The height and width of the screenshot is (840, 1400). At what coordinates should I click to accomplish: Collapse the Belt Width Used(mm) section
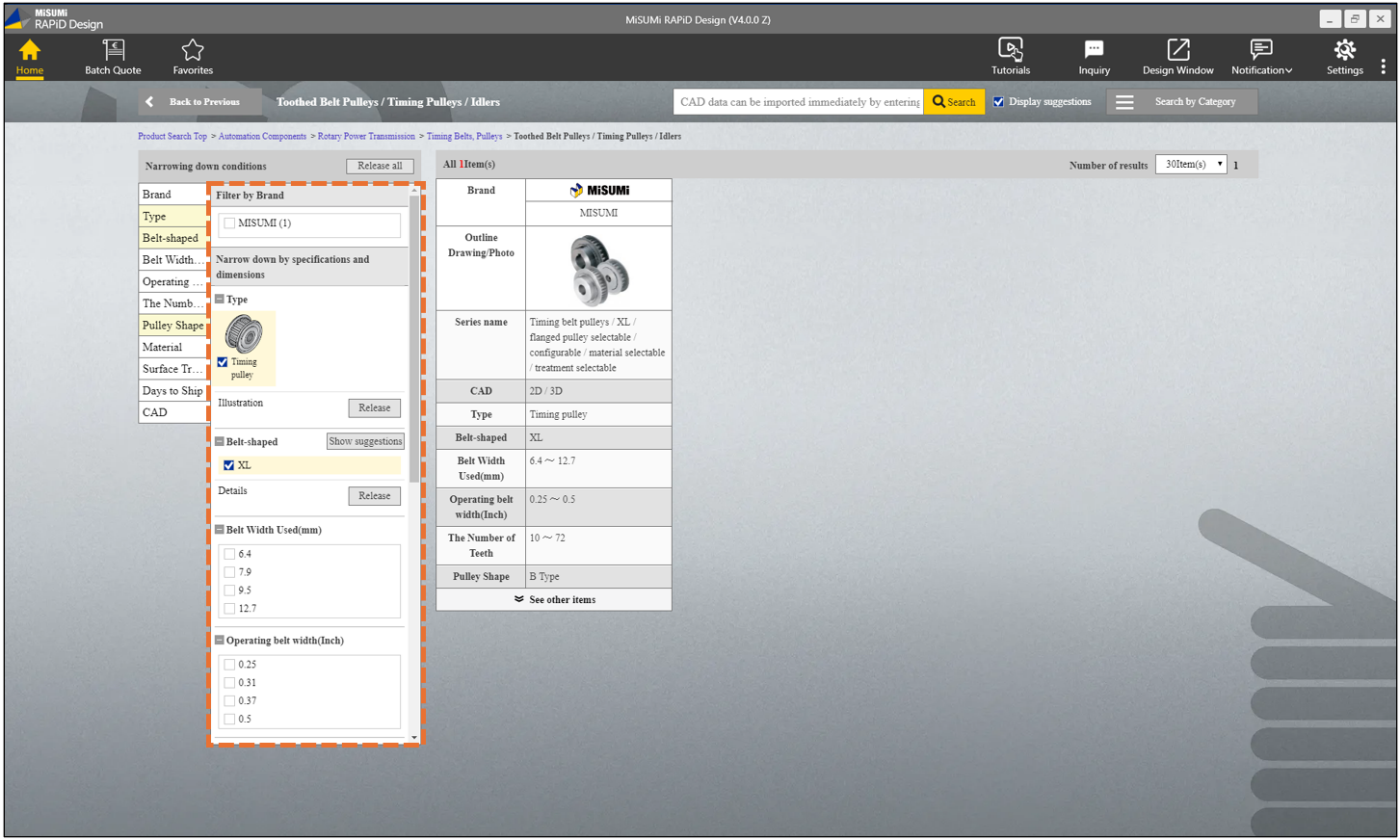pyautogui.click(x=220, y=530)
